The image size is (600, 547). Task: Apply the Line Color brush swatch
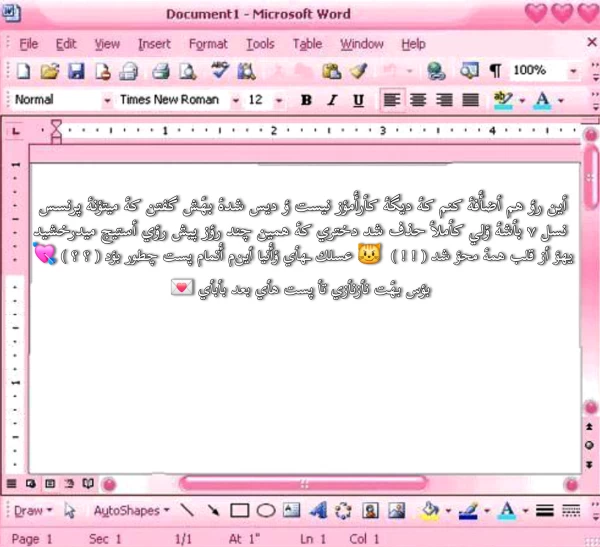point(468,511)
